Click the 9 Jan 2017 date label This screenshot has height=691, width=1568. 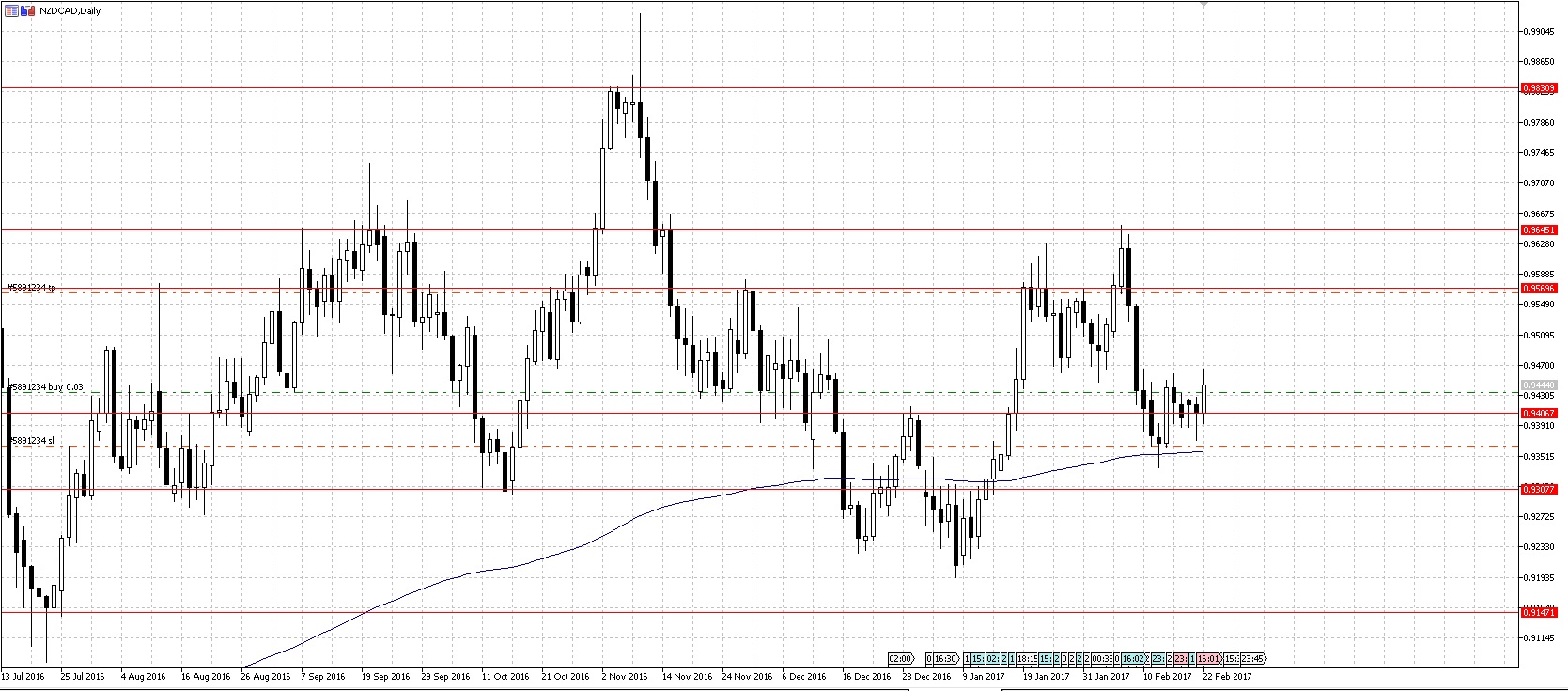click(x=984, y=676)
